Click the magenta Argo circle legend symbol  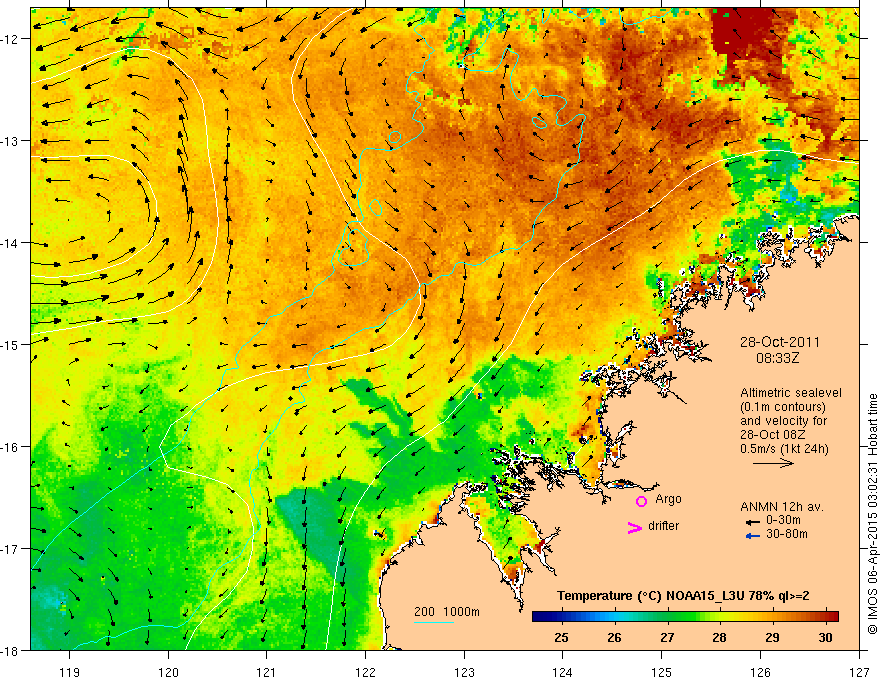pyautogui.click(x=641, y=501)
